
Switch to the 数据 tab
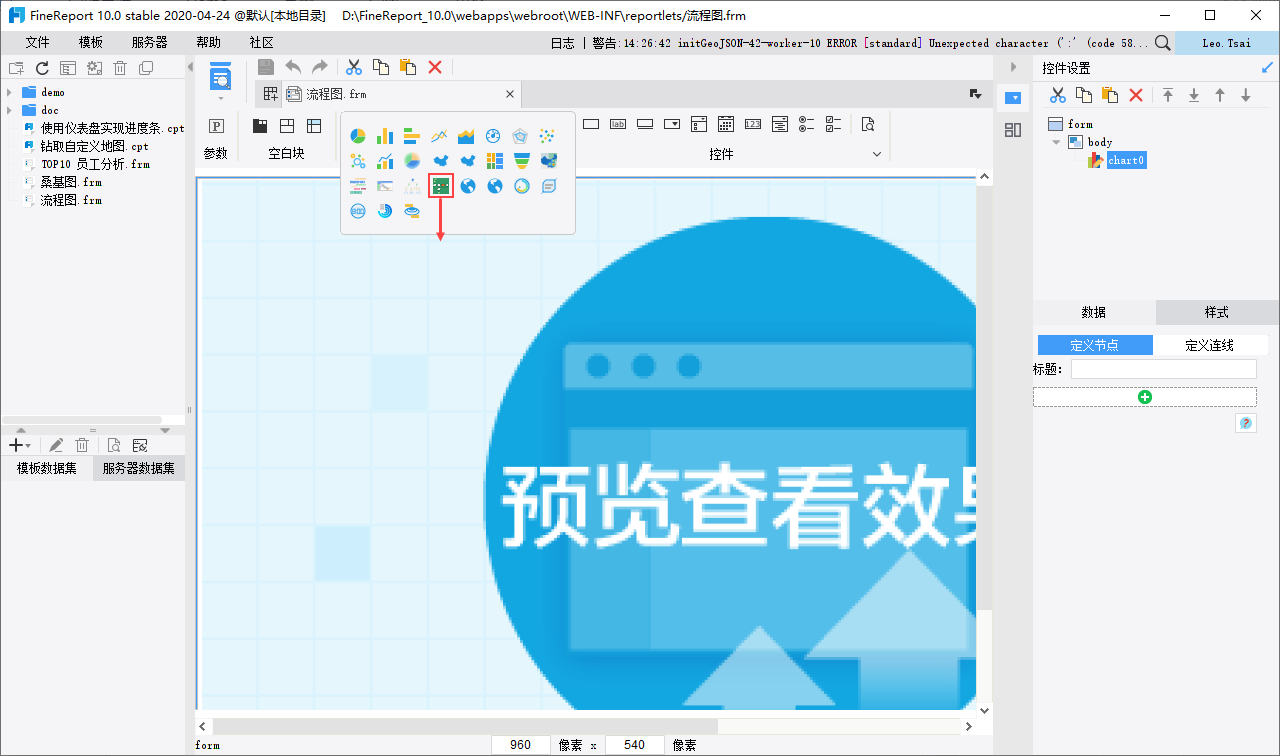[1094, 312]
